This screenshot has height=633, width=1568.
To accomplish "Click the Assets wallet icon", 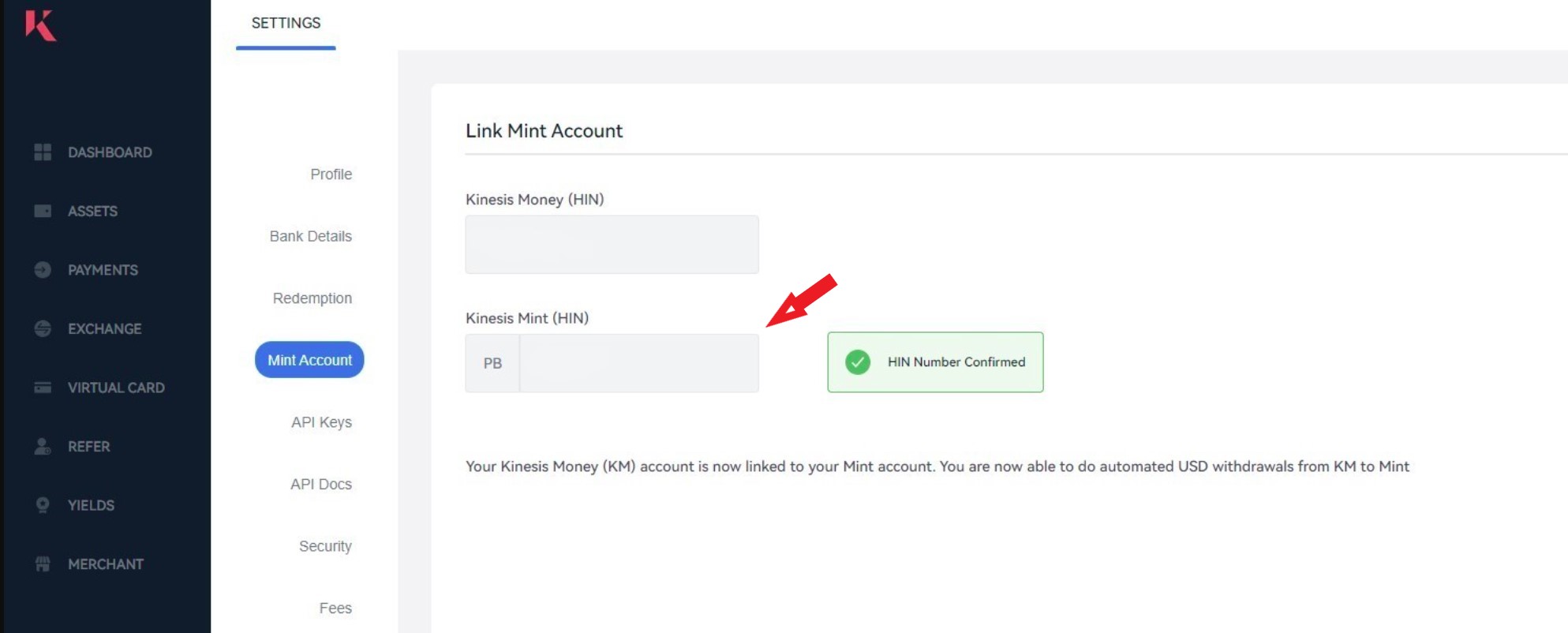I will click(43, 211).
